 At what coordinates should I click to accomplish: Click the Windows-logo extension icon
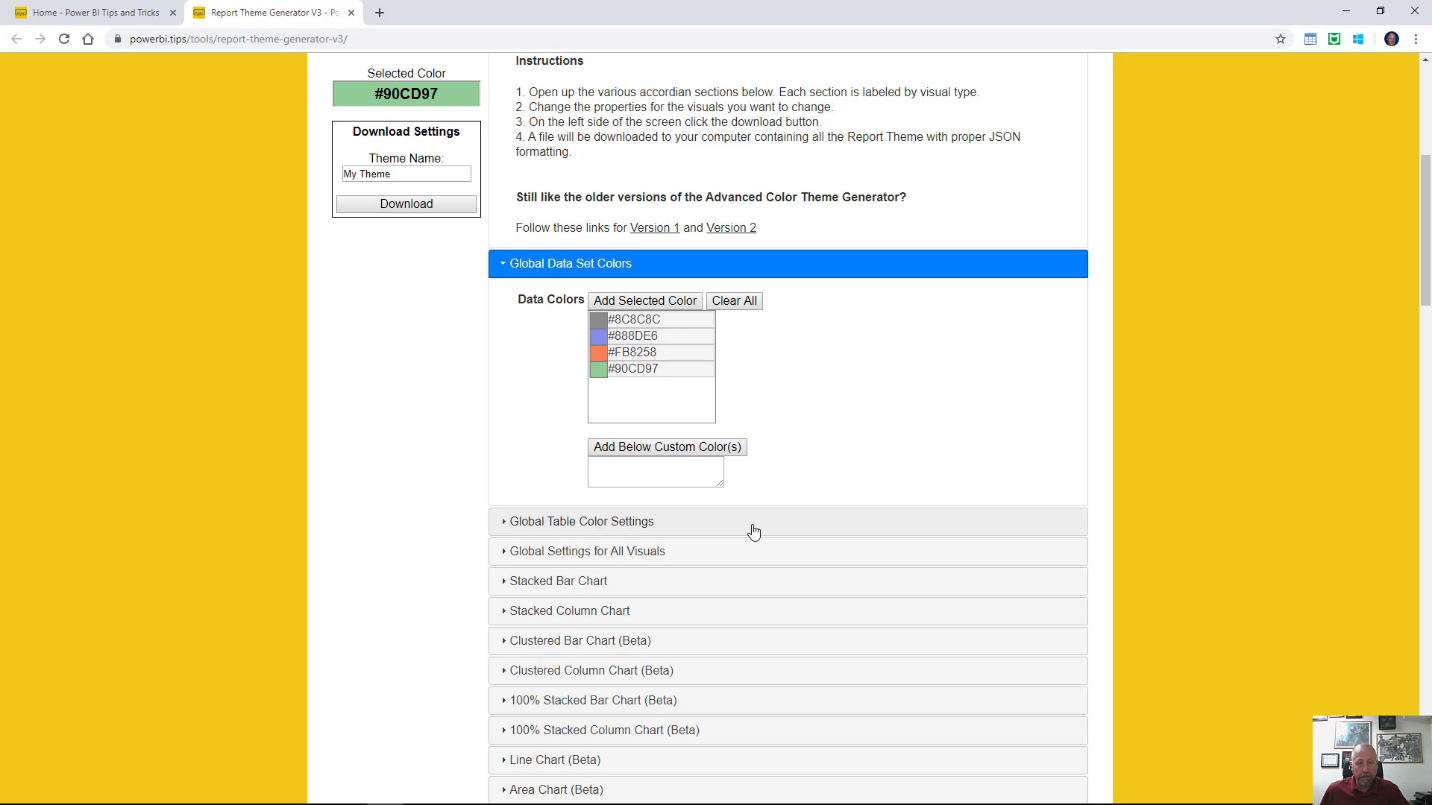point(1358,39)
